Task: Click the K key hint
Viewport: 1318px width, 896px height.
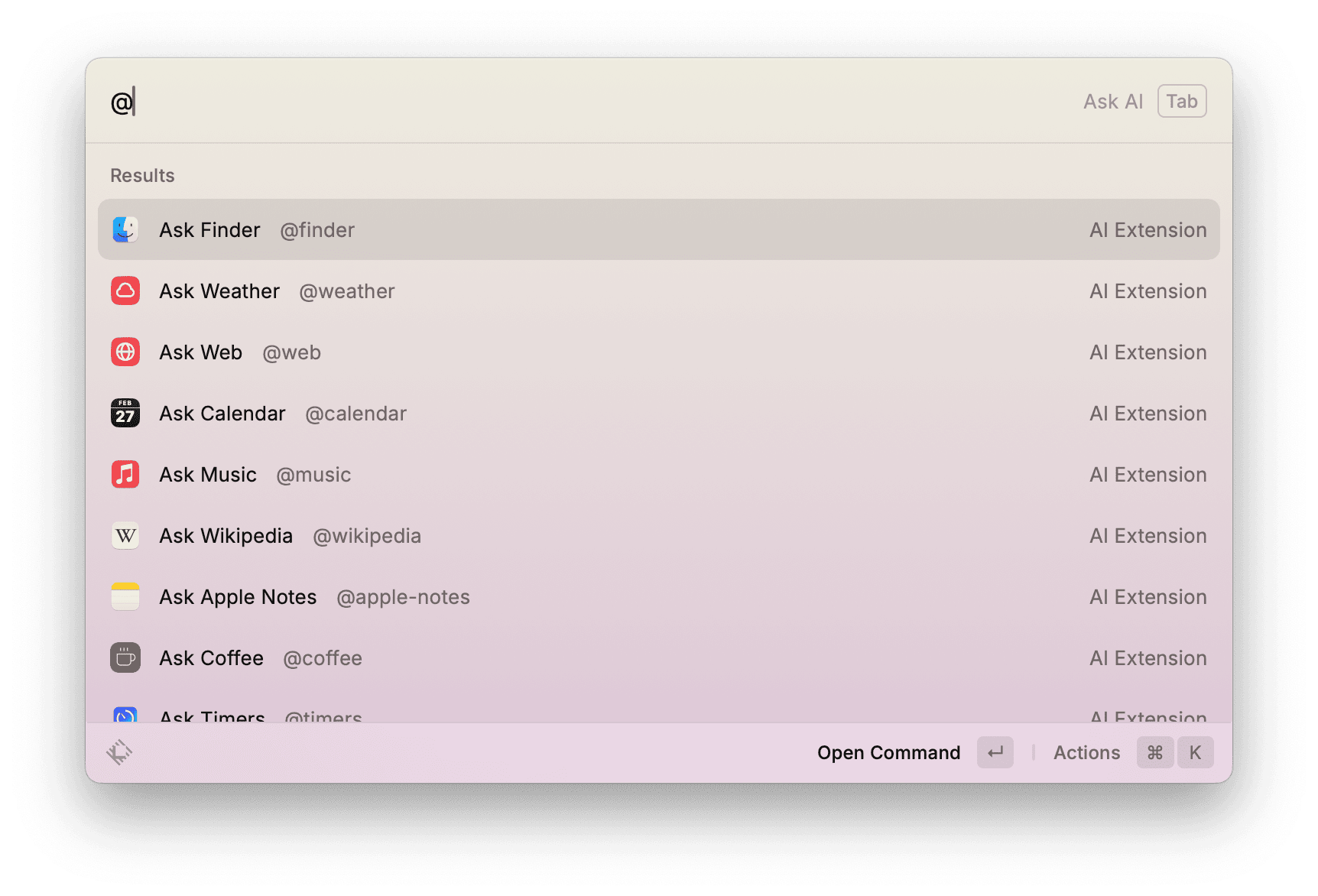Action: pos(1195,752)
